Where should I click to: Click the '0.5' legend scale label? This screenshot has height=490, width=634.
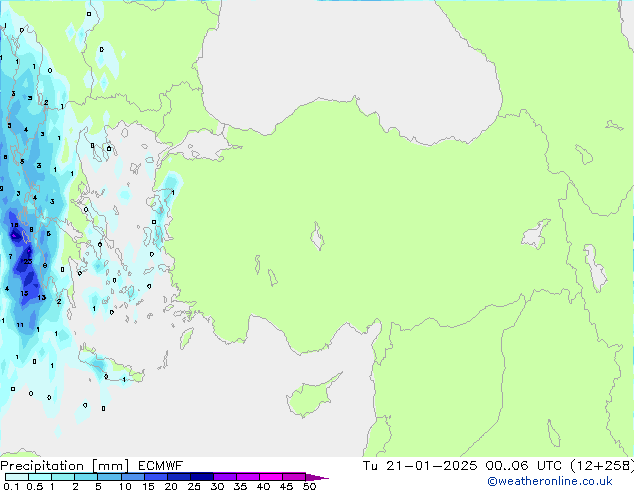tap(35, 486)
